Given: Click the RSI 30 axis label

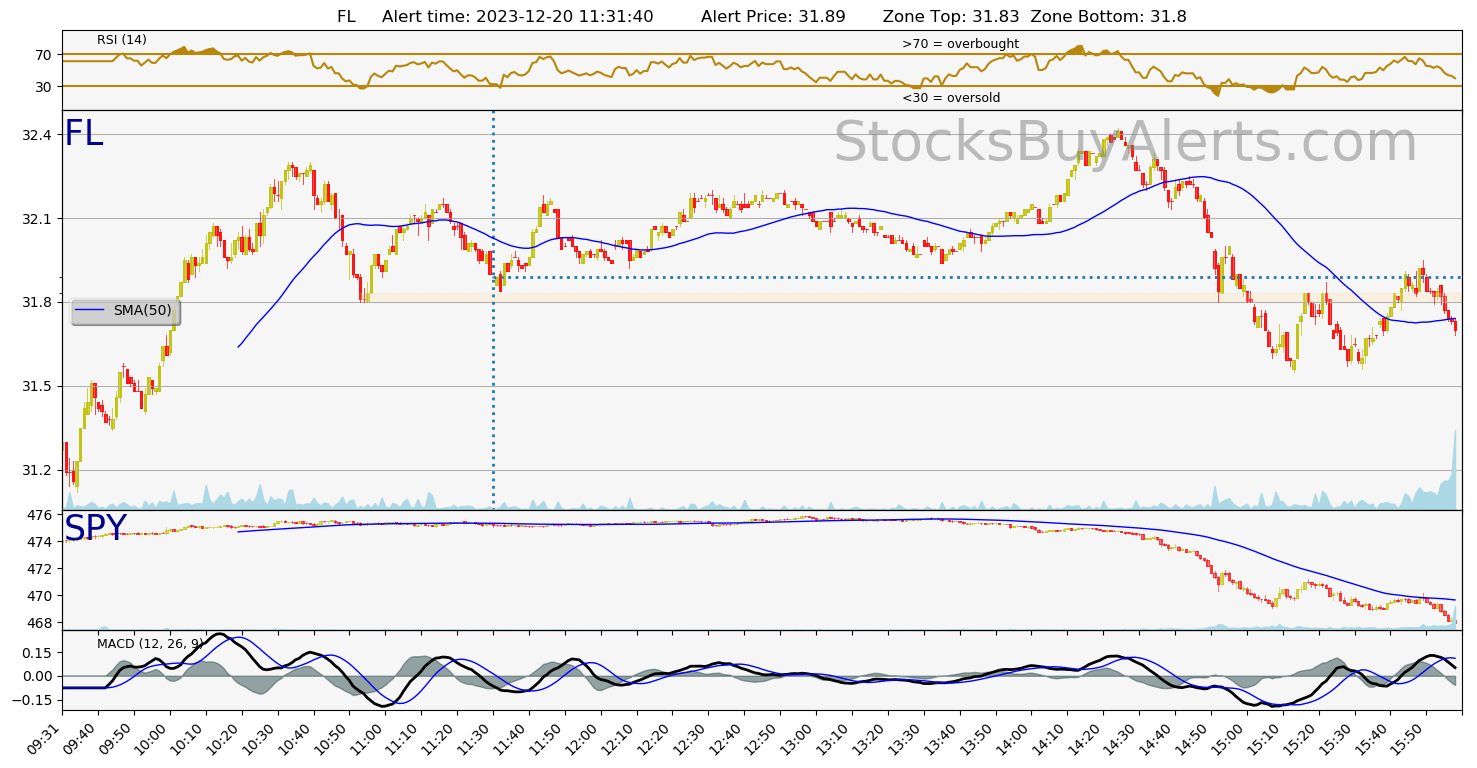Looking at the screenshot, I should [43, 87].
